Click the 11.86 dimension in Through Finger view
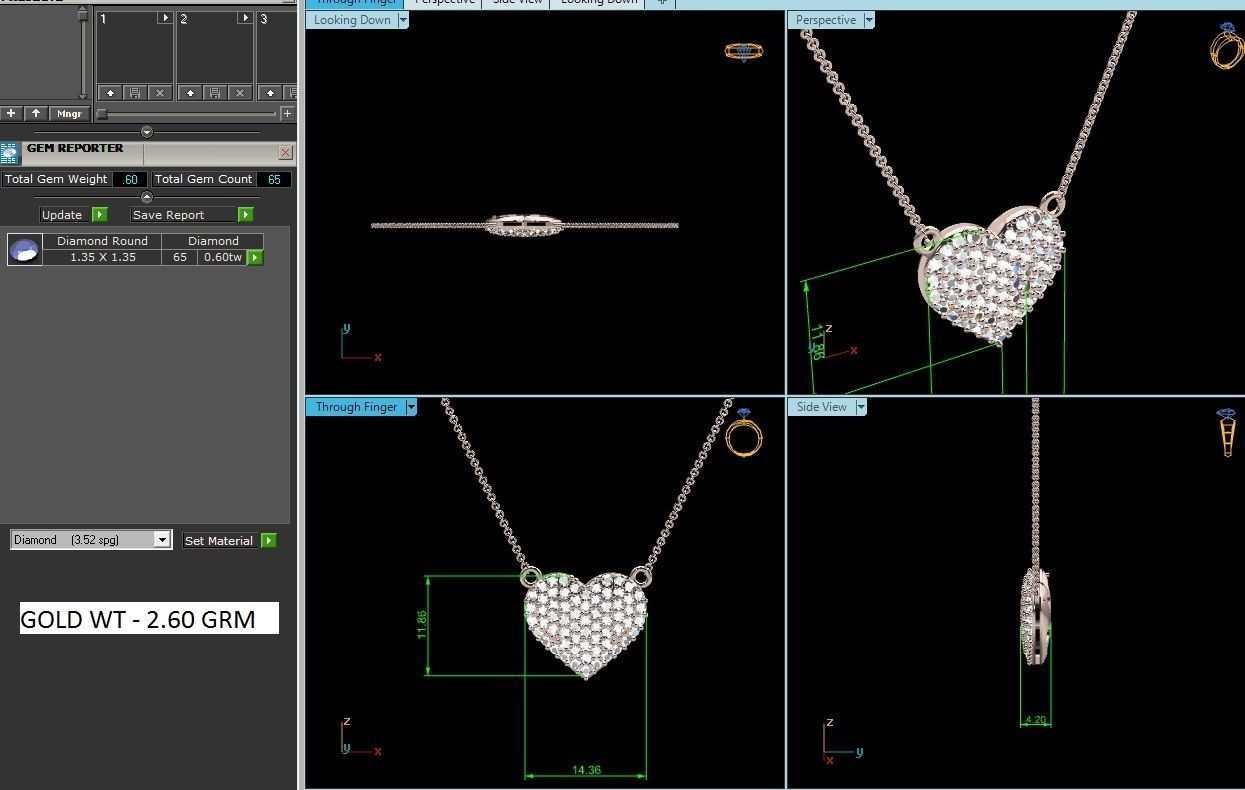Viewport: 1245px width, 790px height. pos(423,625)
